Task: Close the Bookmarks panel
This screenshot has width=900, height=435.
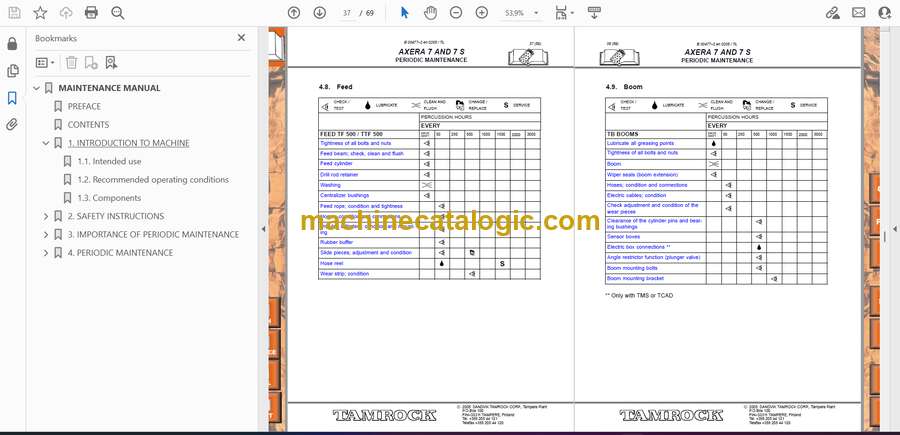Action: [241, 38]
